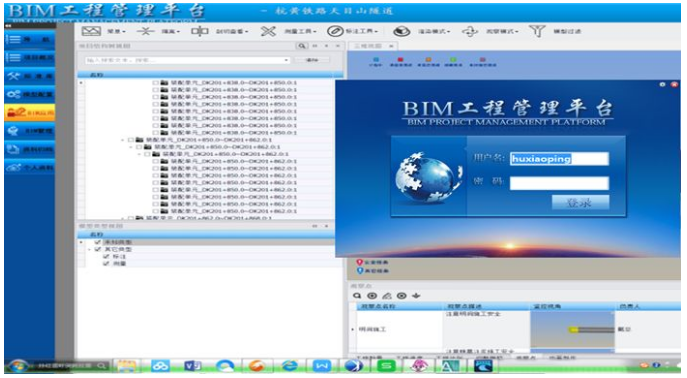Open the Baidu cloud taskbar icon
The width and height of the screenshot is (687, 378).
[x=160, y=366]
